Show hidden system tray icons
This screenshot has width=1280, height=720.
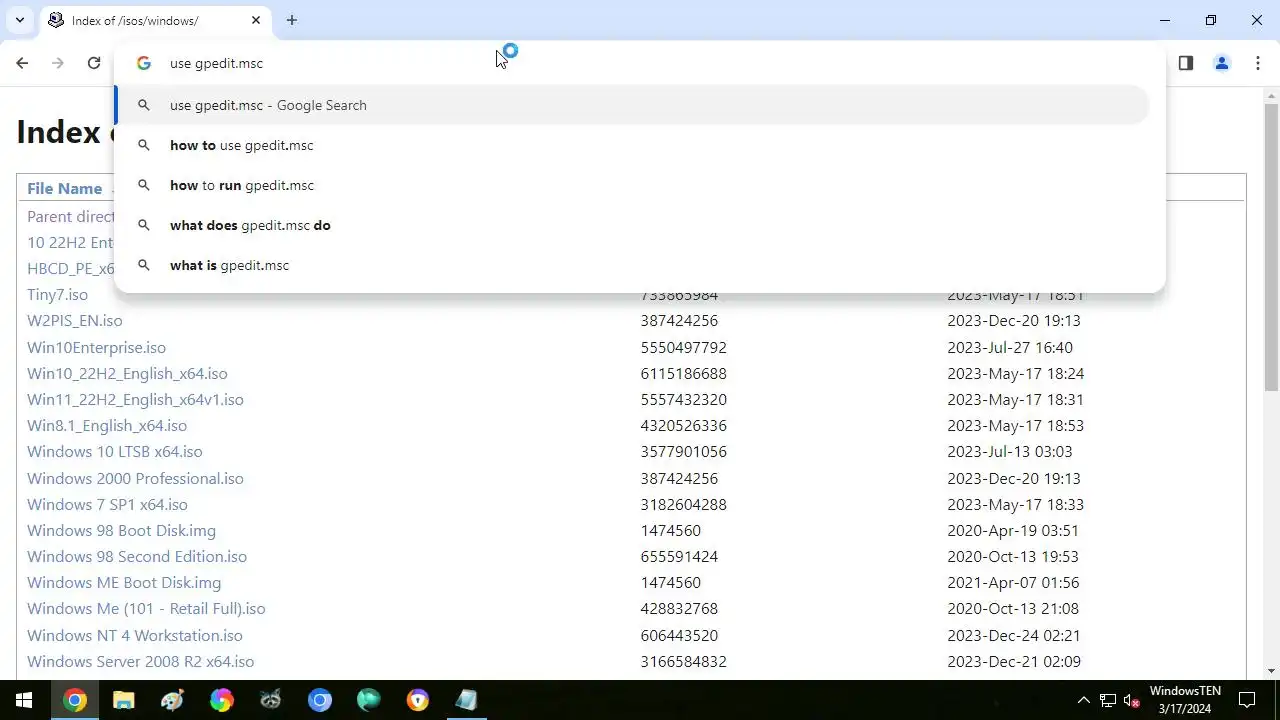pyautogui.click(x=1083, y=700)
